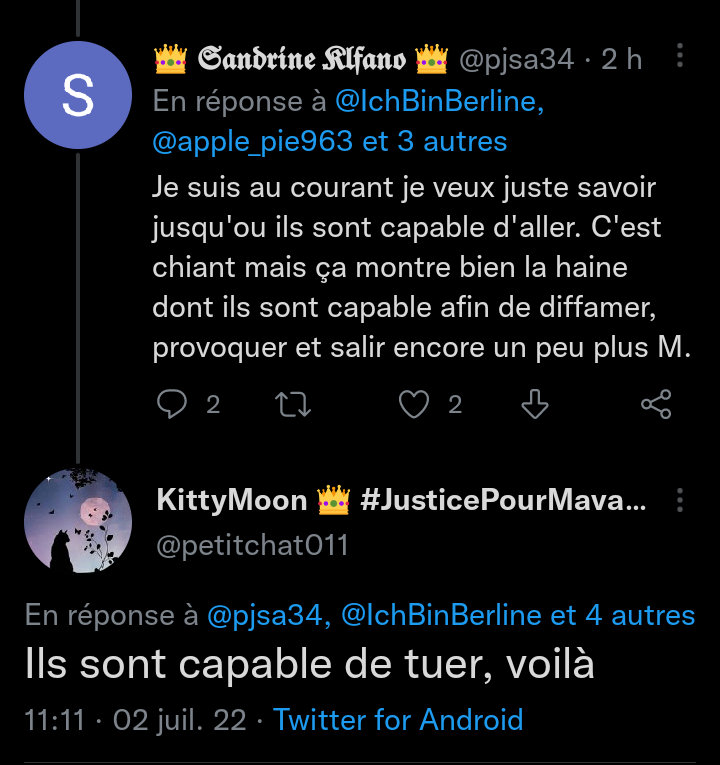Click the 11:11 · 02 juil. 22 timestamp

coord(135,720)
